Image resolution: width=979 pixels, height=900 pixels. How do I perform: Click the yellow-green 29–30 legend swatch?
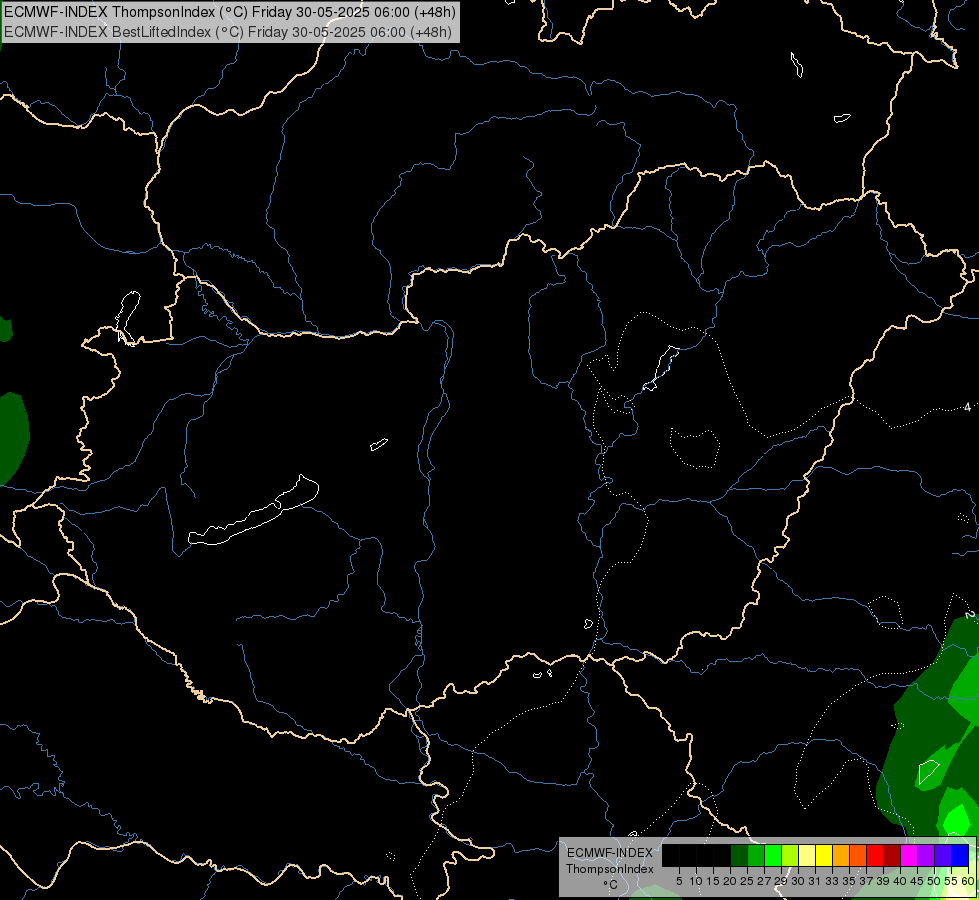tap(790, 855)
